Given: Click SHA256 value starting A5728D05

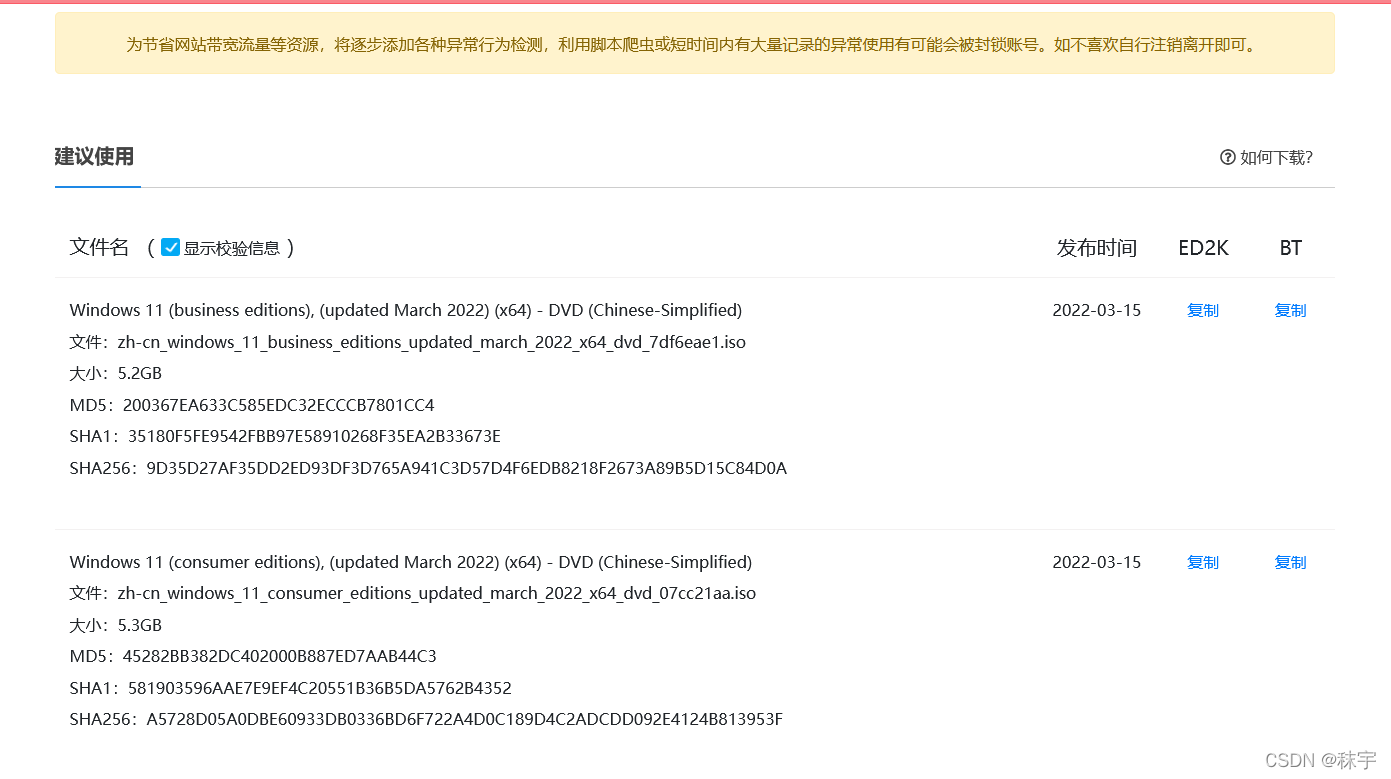Looking at the screenshot, I should pos(465,719).
